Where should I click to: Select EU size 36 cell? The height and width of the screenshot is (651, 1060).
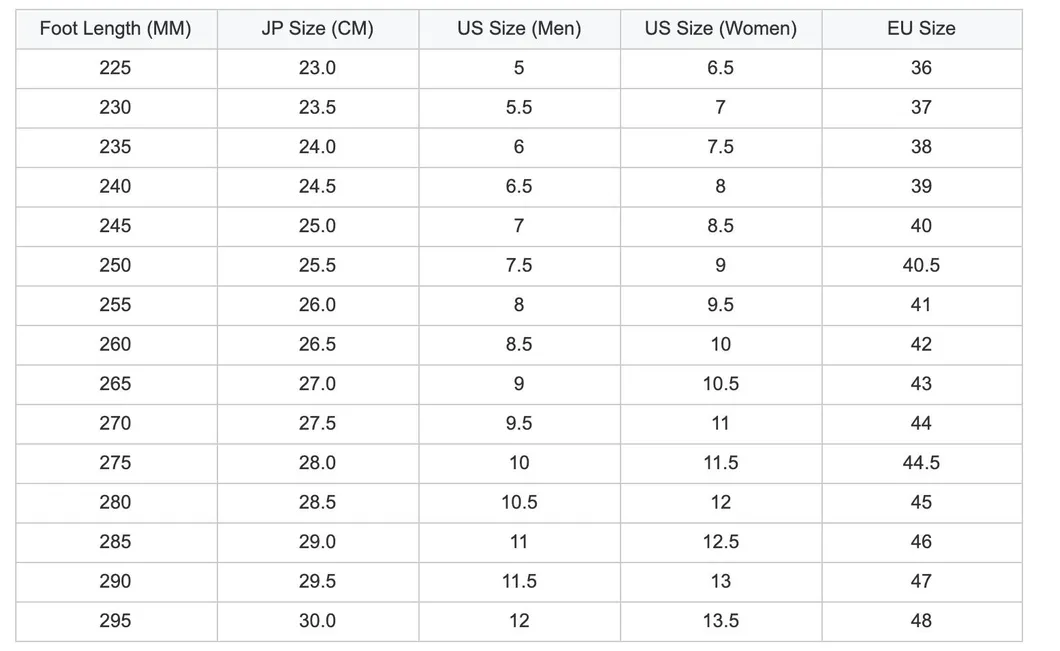coord(921,68)
